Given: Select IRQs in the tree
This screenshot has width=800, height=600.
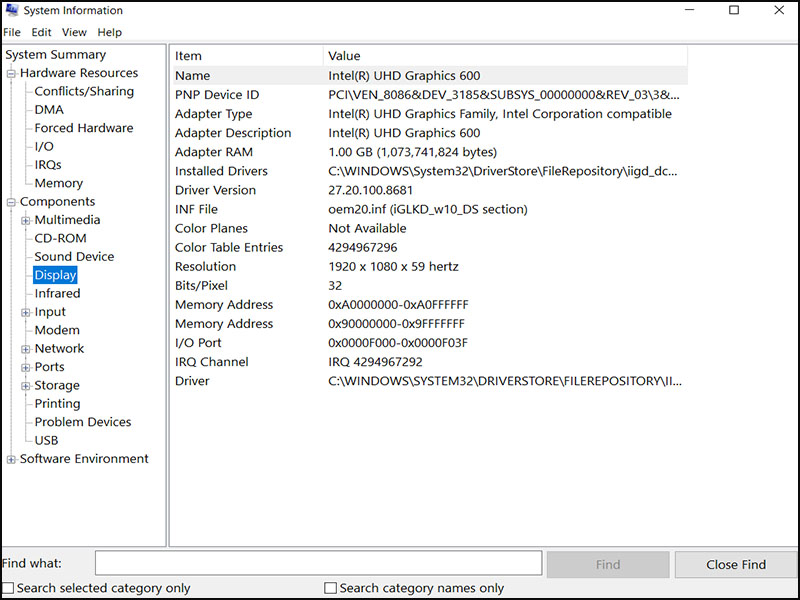Looking at the screenshot, I should (48, 165).
